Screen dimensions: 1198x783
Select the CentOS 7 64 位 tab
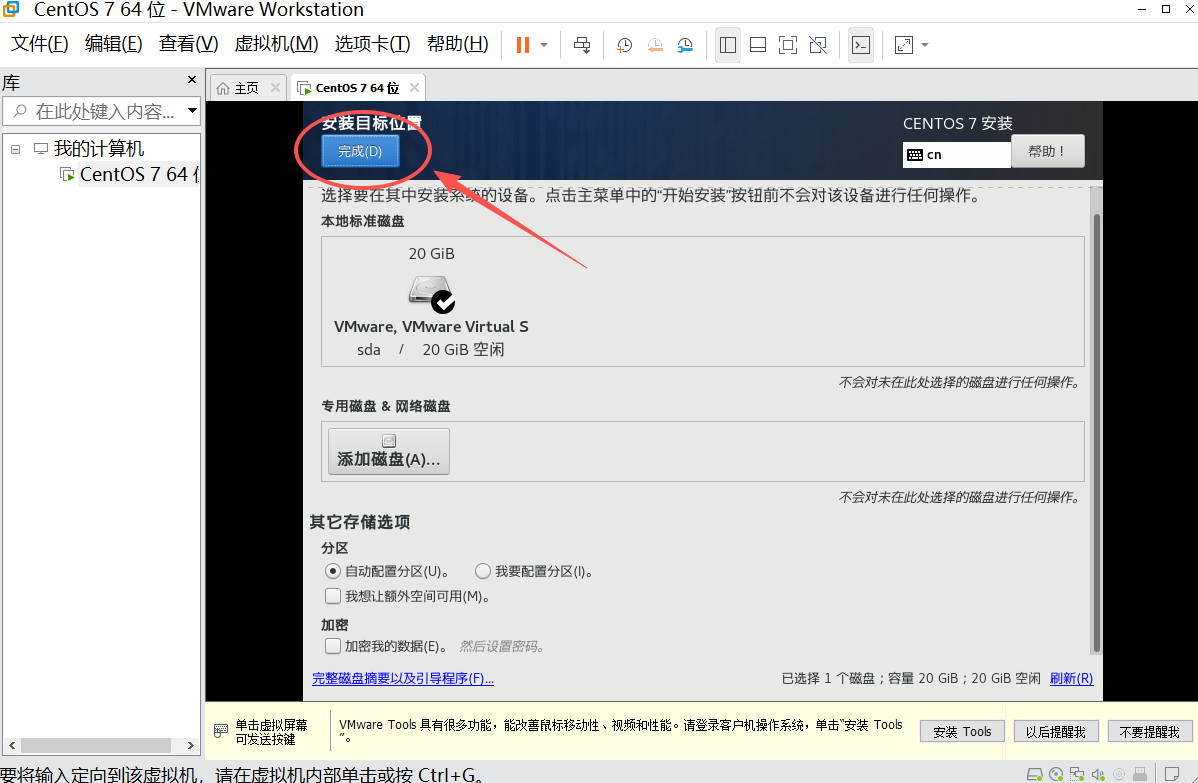click(358, 88)
